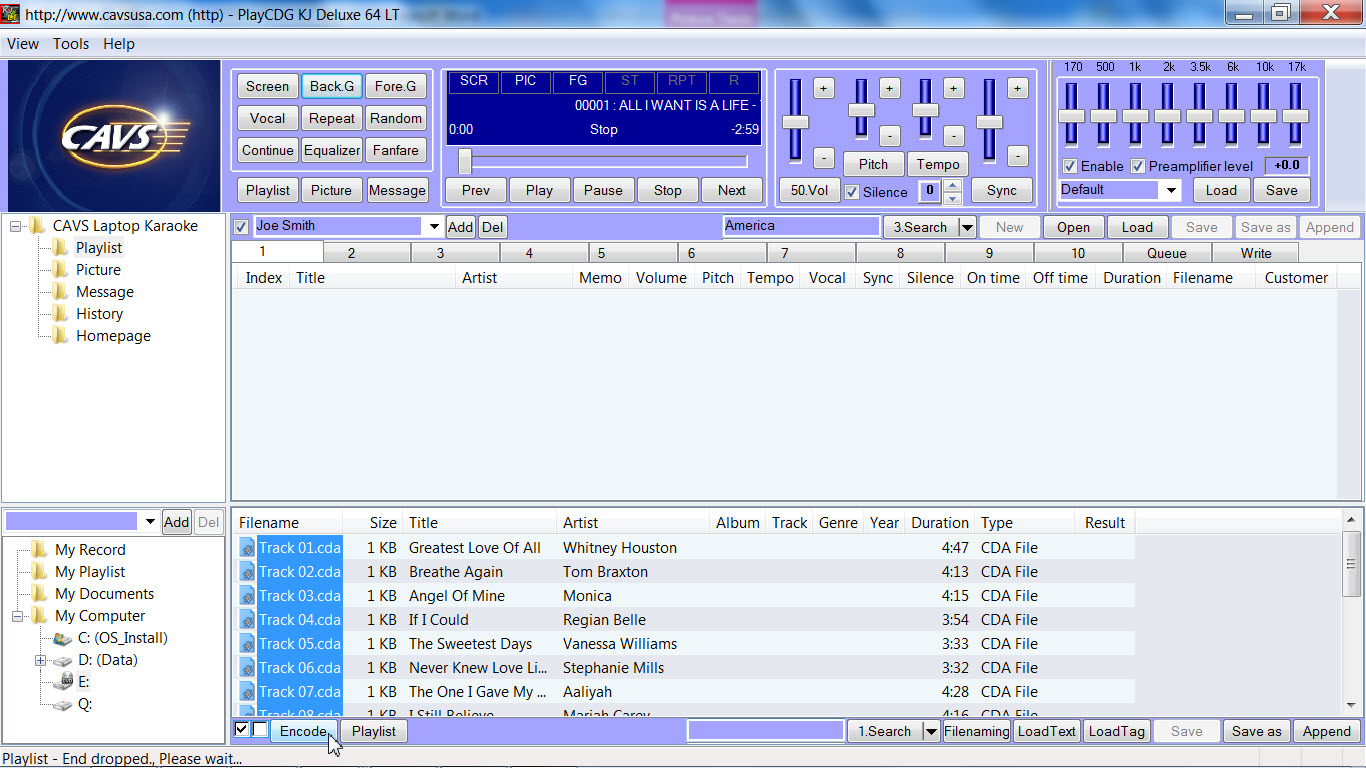The width and height of the screenshot is (1366, 768).
Task: Click the CAVS logo image
Action: (114, 135)
